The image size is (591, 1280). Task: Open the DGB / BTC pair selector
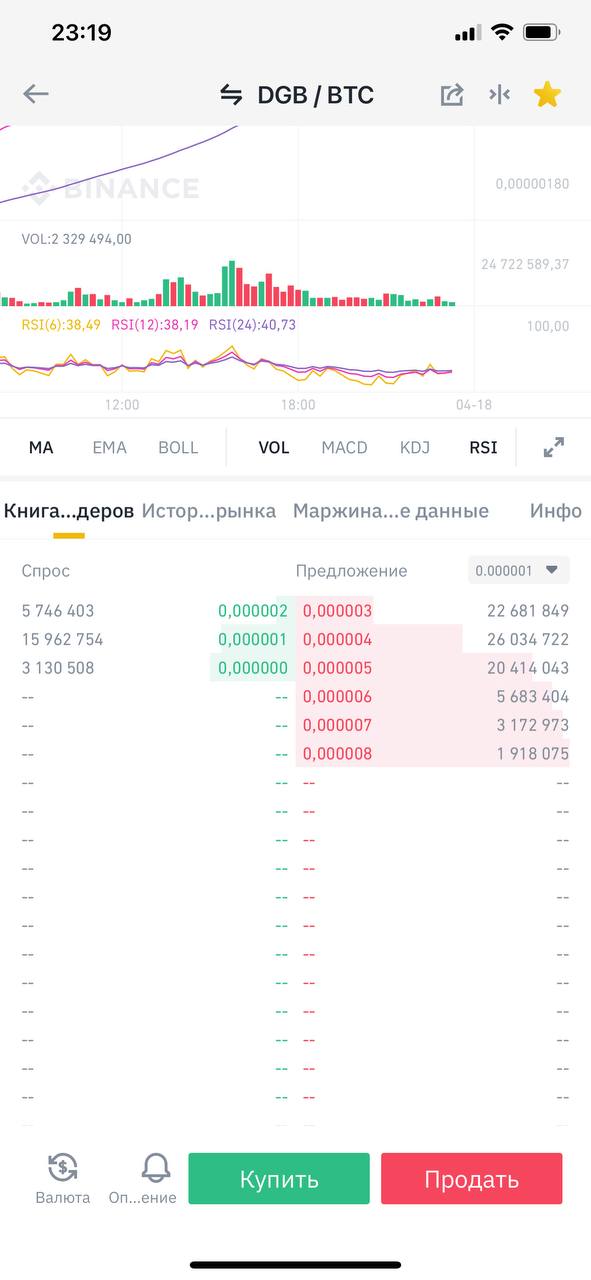coord(316,95)
